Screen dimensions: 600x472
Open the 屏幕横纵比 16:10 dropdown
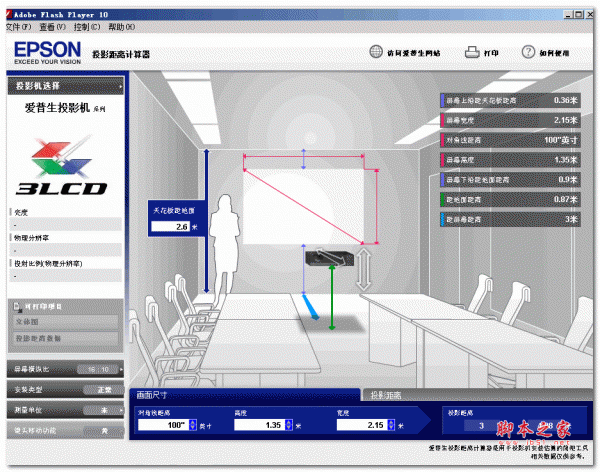coord(65,369)
